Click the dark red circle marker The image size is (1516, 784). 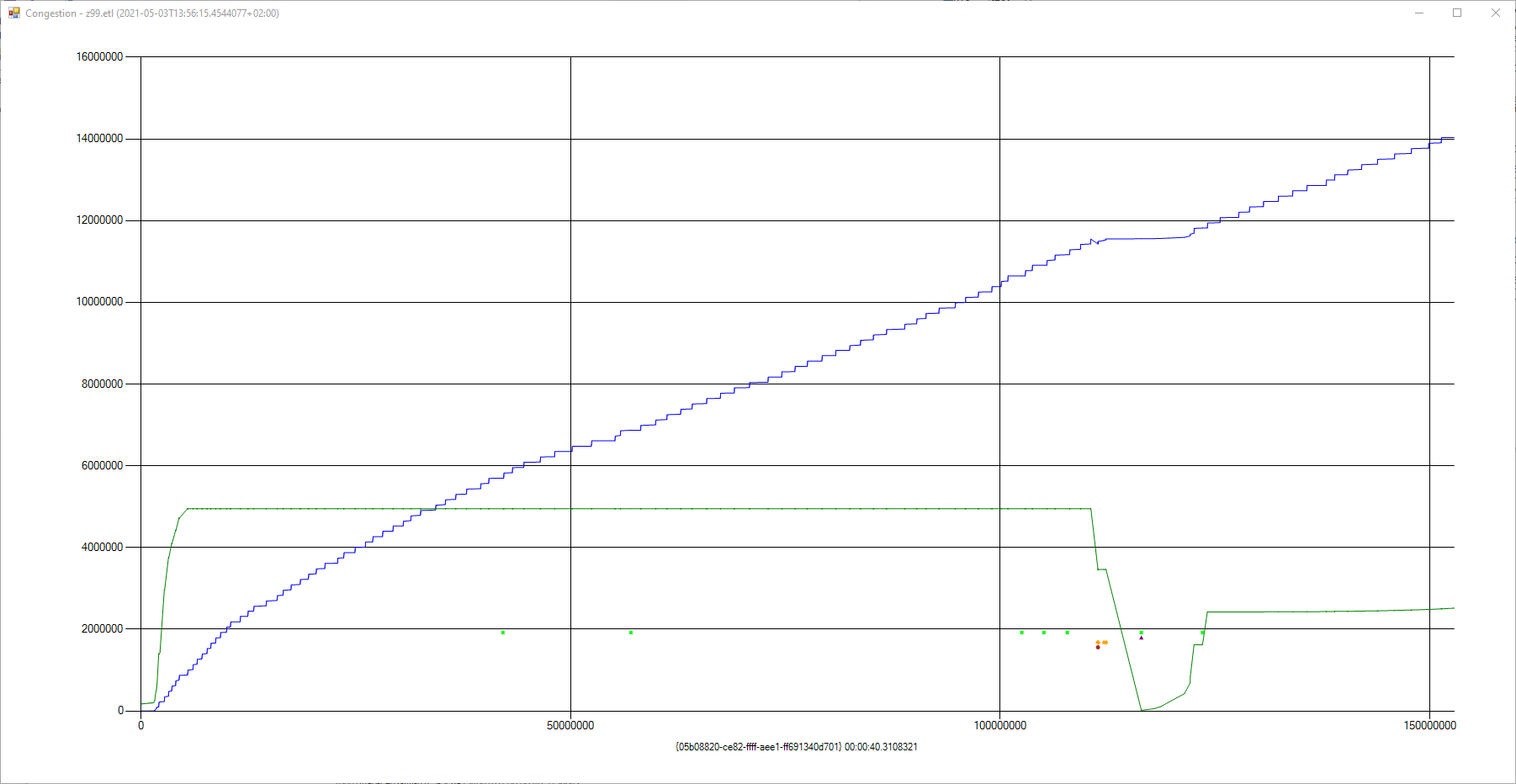[x=1098, y=647]
